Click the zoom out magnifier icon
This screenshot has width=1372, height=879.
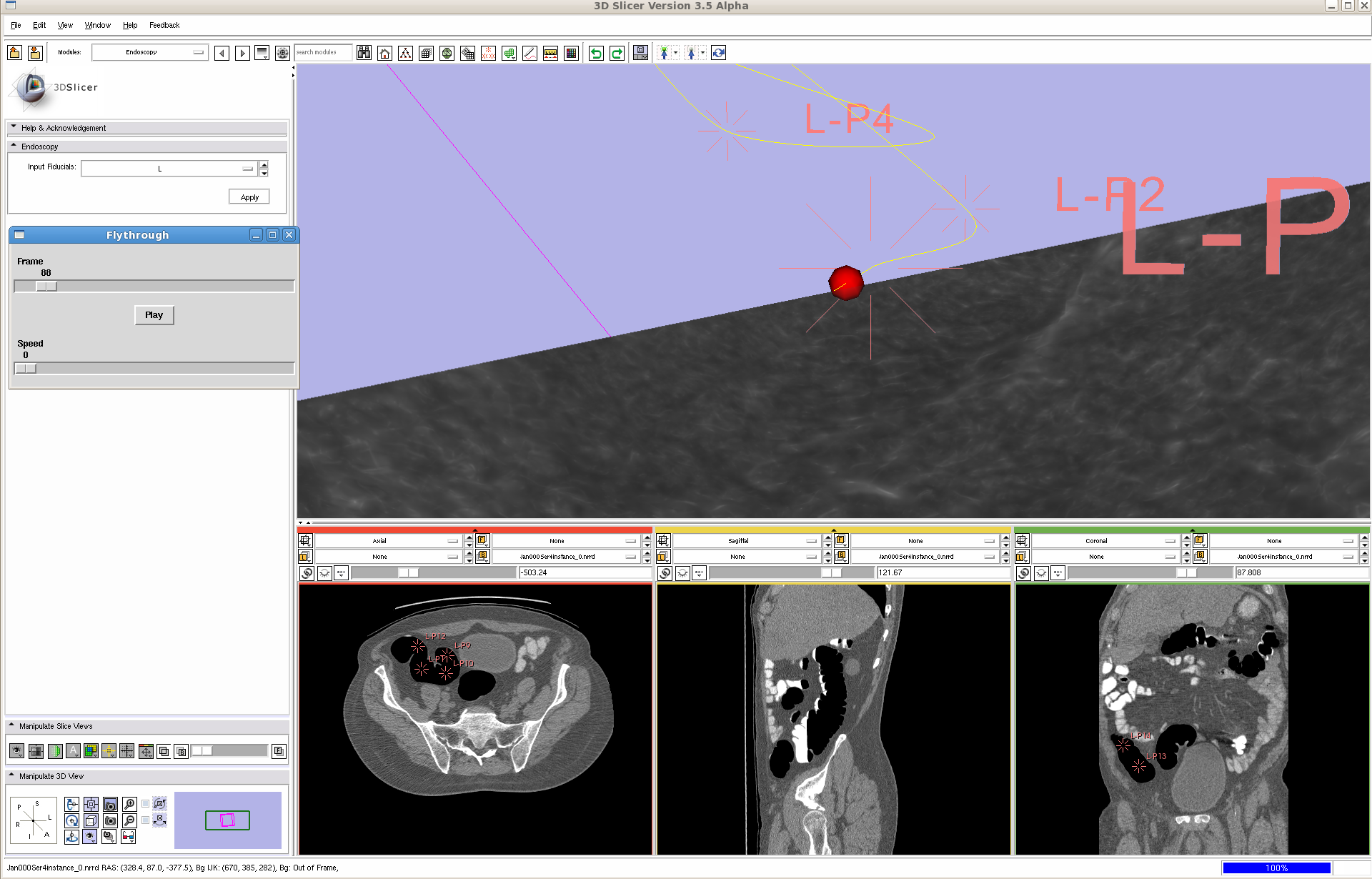[x=129, y=820]
